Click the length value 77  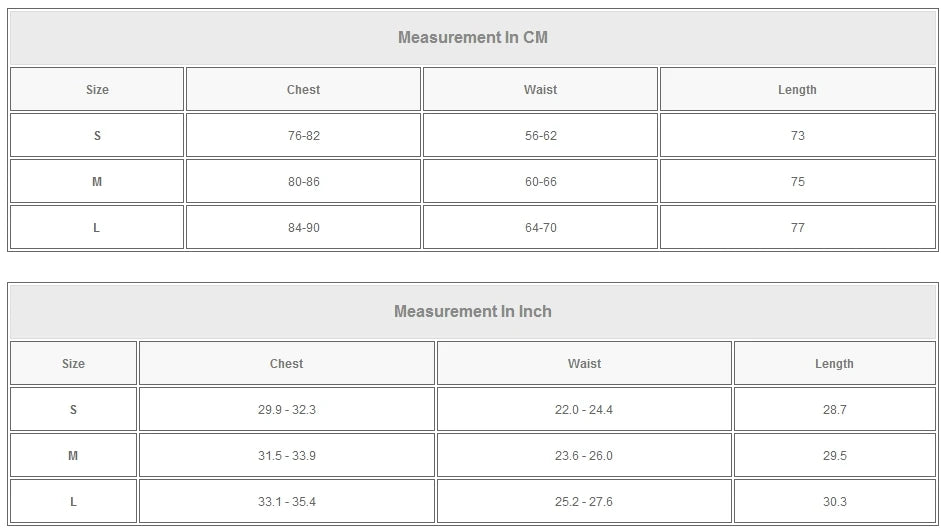pyautogui.click(x=797, y=228)
